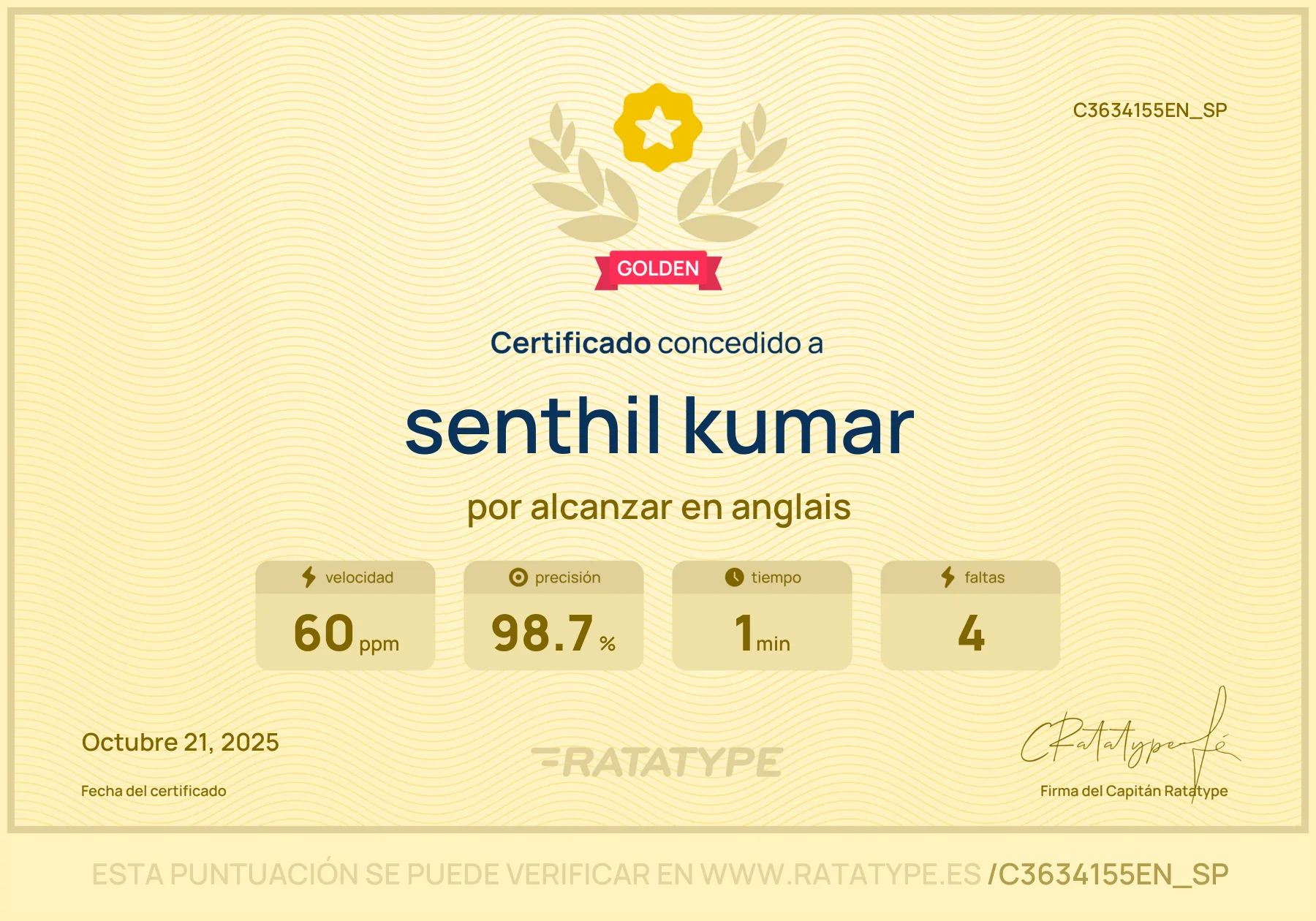This screenshot has width=1316, height=921.
Task: Click the 'Fecha del certificado' caption
Action: coord(154,791)
